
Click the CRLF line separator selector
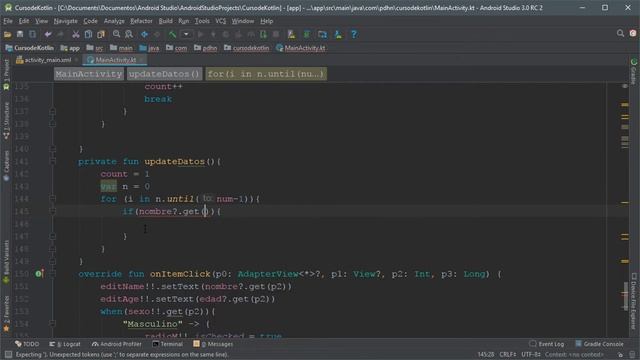[508, 355]
